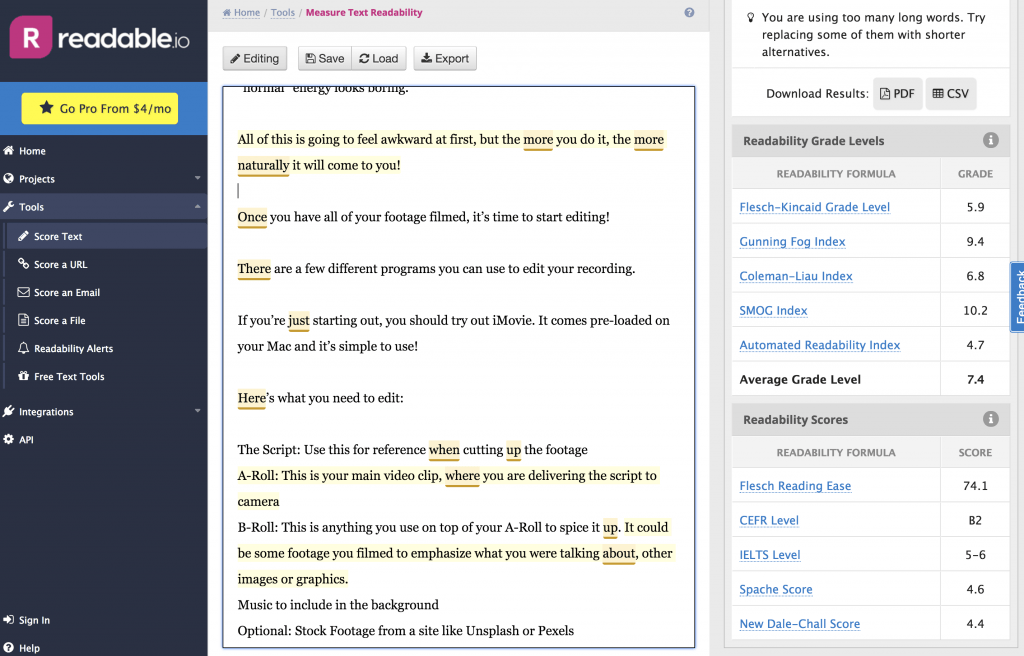The image size is (1024, 656).
Task: Open the Feedback side tab
Action: [1017, 297]
